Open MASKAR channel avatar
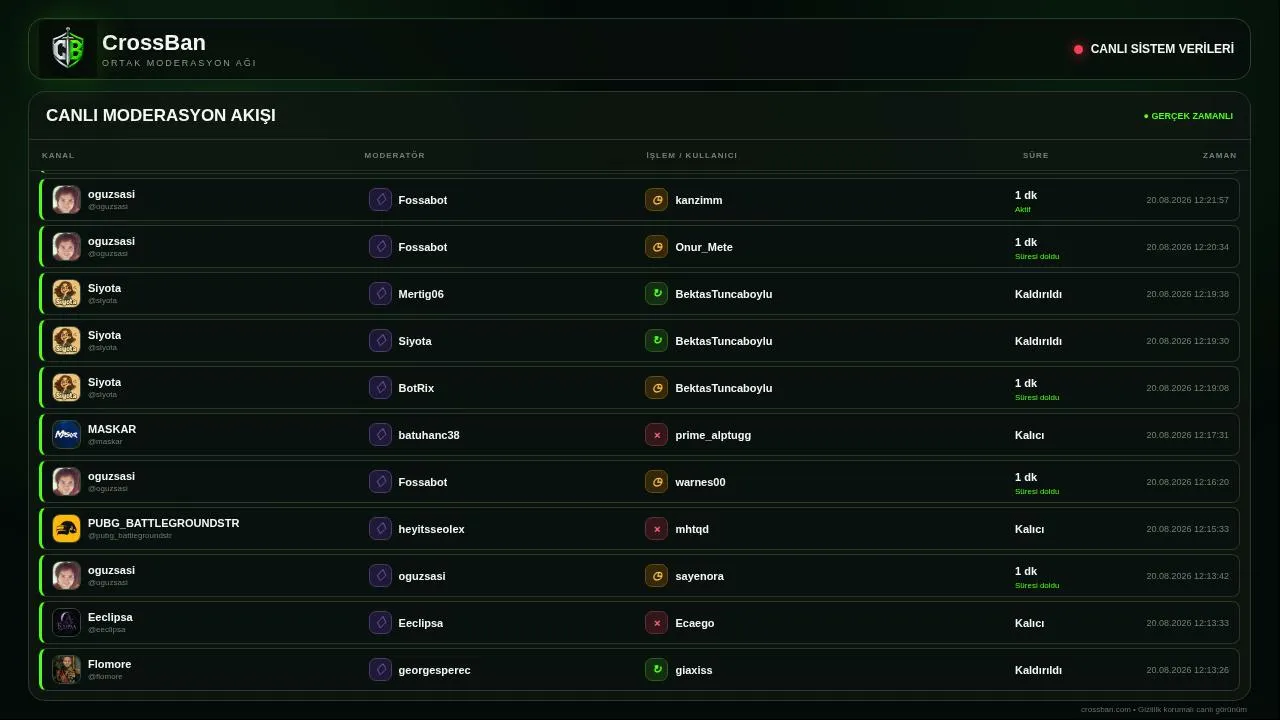The height and width of the screenshot is (720, 1280). click(66, 435)
